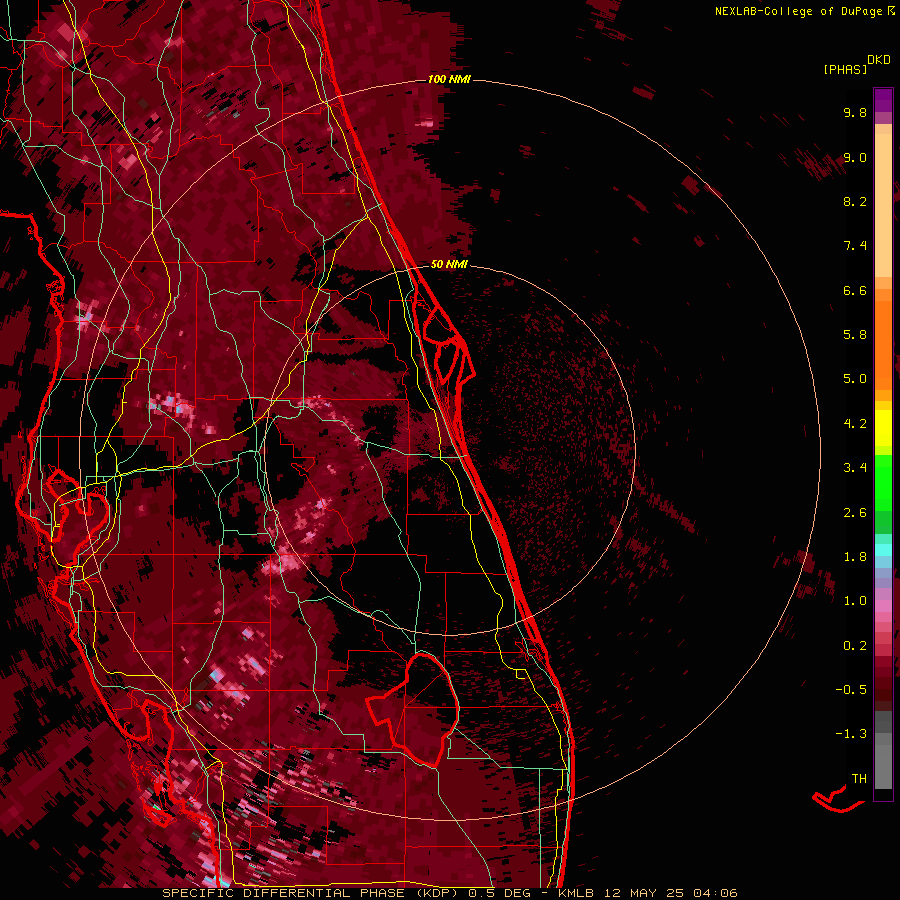
Task: Select the 0.2 scale value
Action: [x=855, y=646]
